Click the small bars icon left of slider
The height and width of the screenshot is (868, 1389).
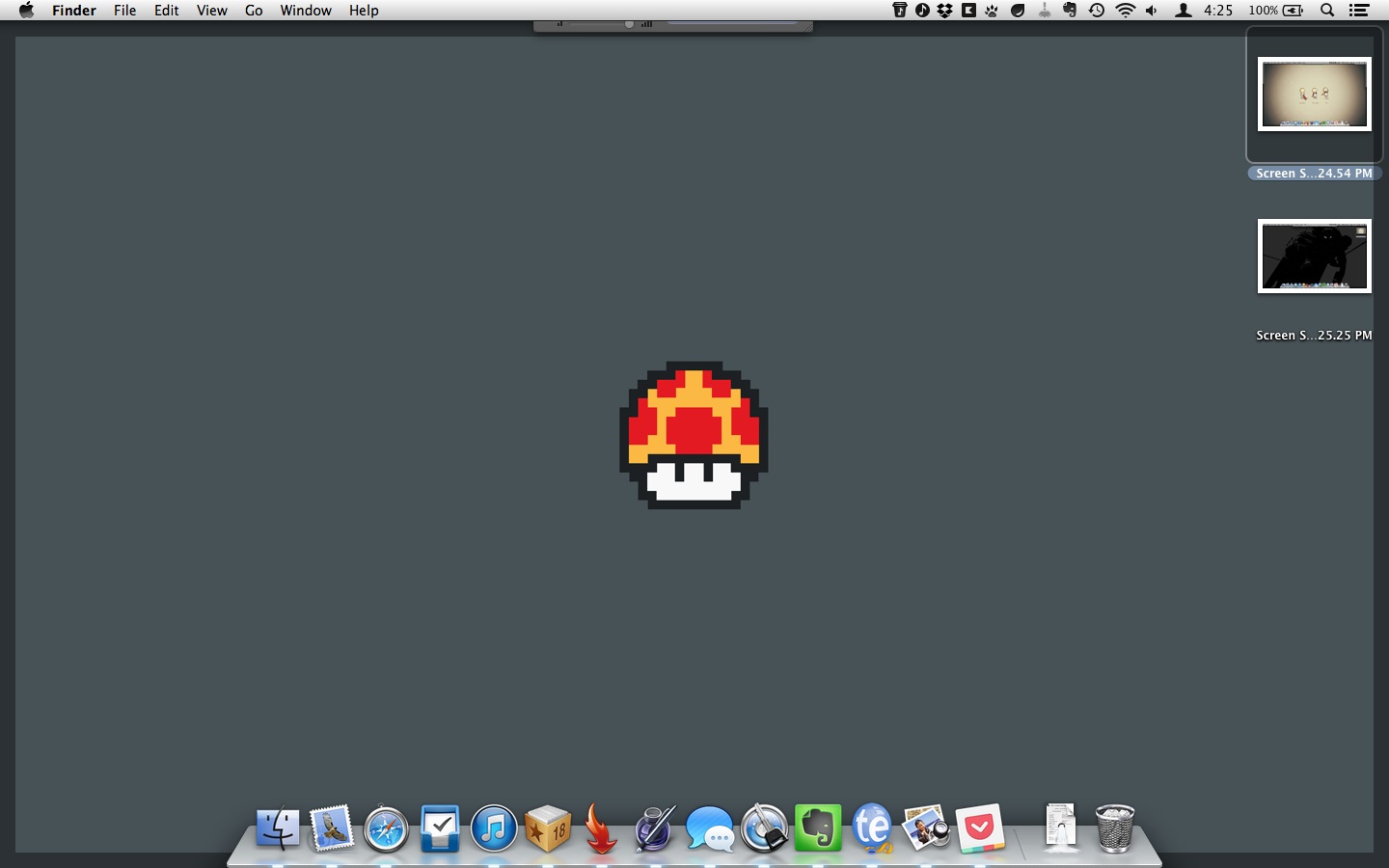559,24
